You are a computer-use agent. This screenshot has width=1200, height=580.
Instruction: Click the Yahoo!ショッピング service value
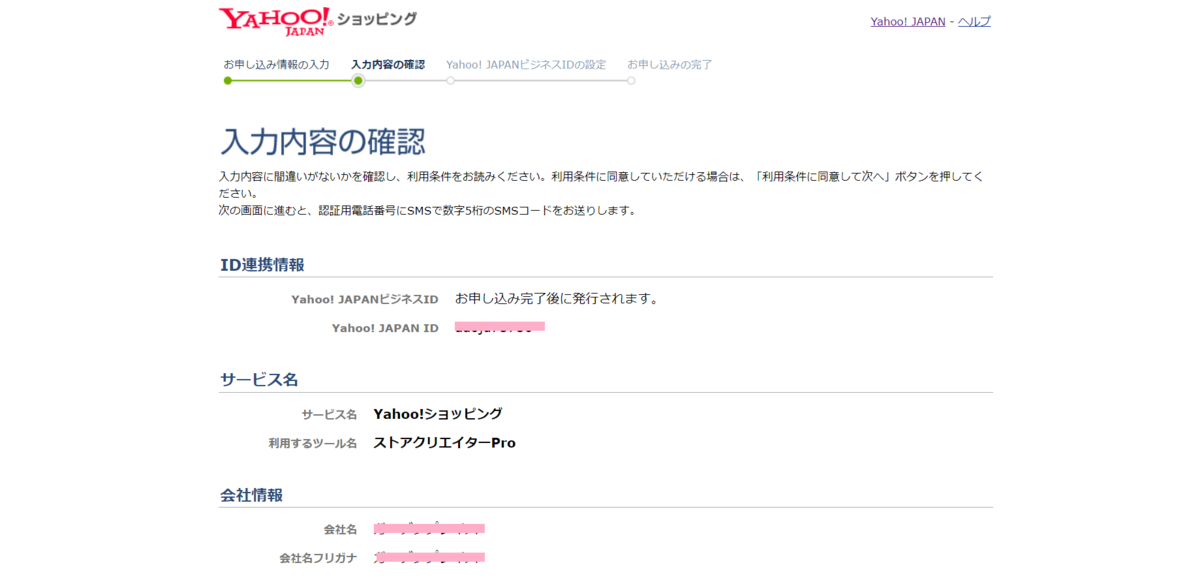[438, 414]
